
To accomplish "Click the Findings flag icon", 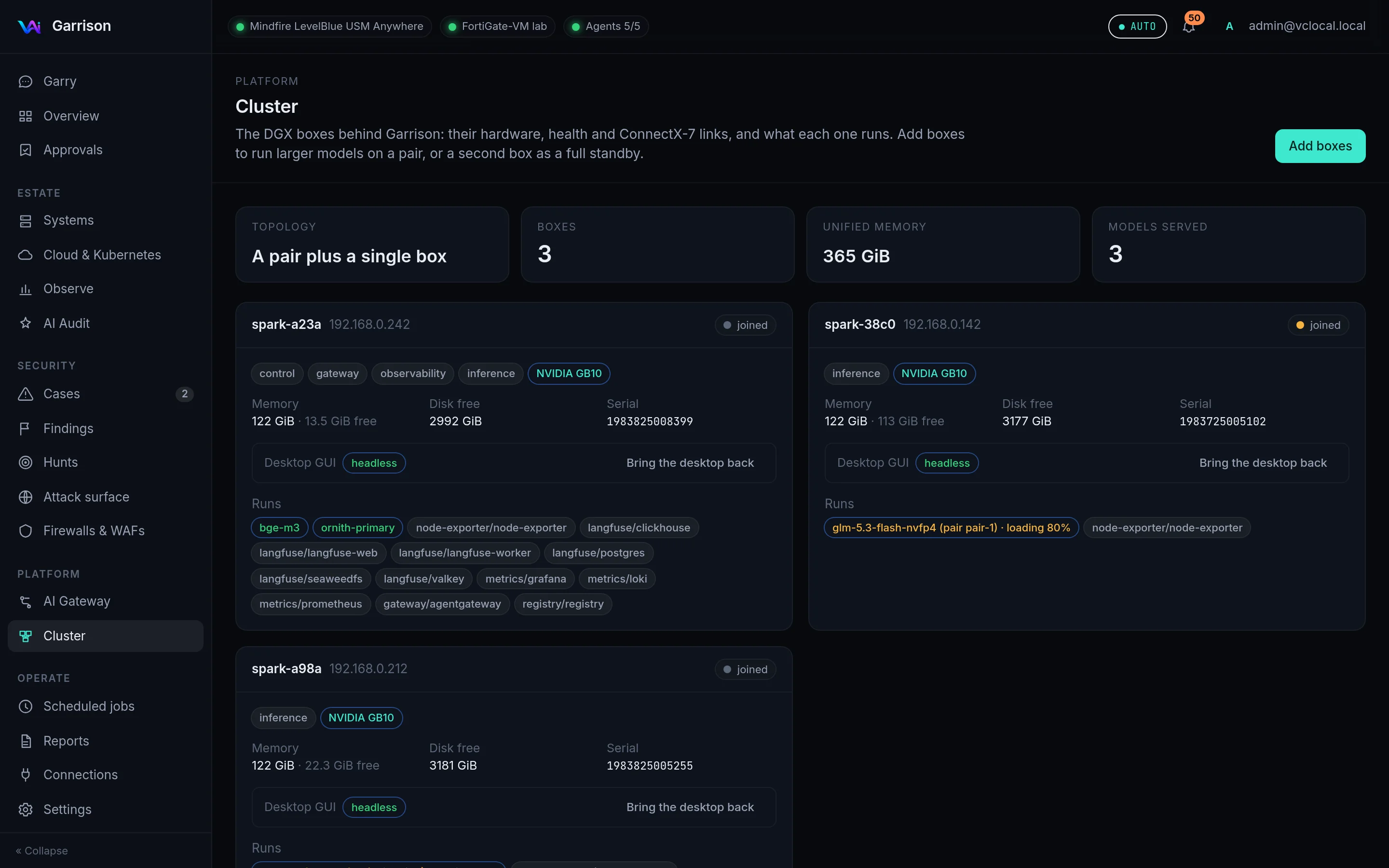I will [x=25, y=428].
